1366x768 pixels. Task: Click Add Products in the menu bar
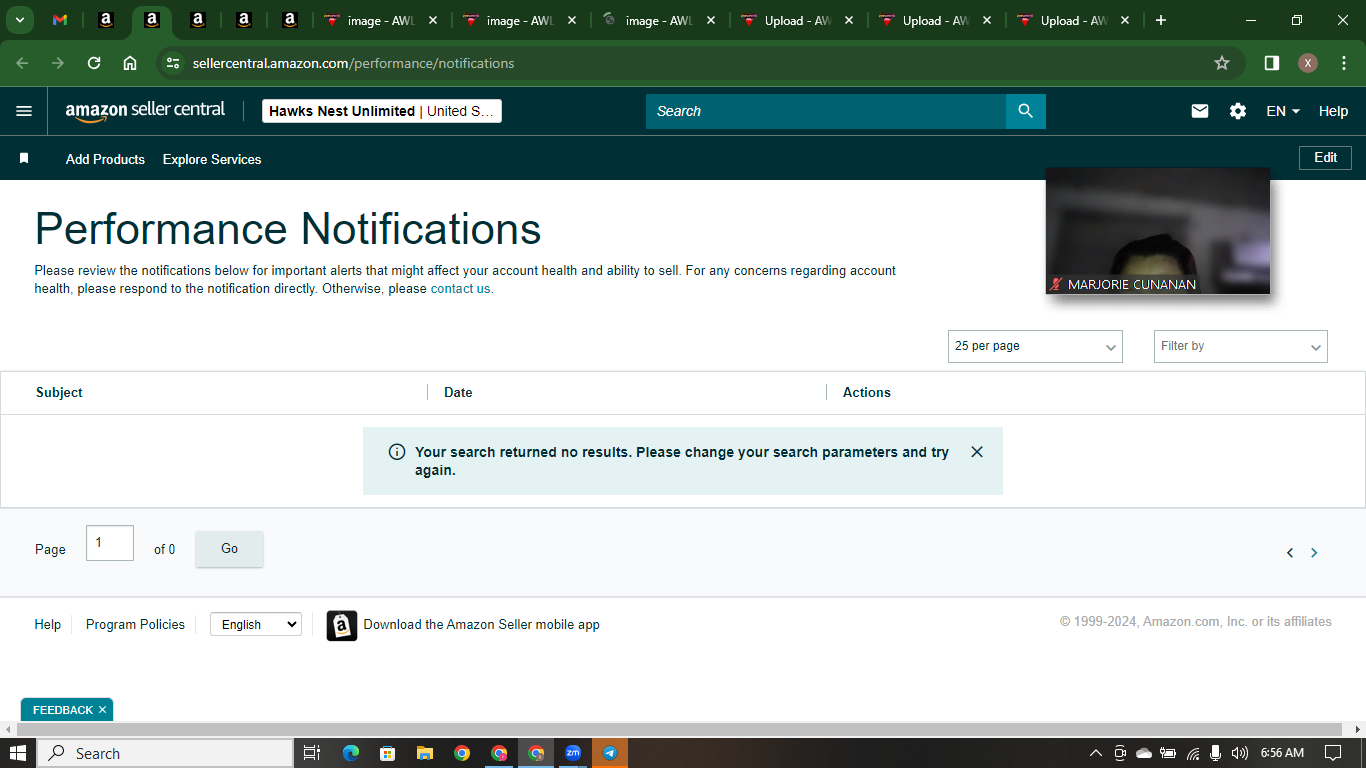105,159
